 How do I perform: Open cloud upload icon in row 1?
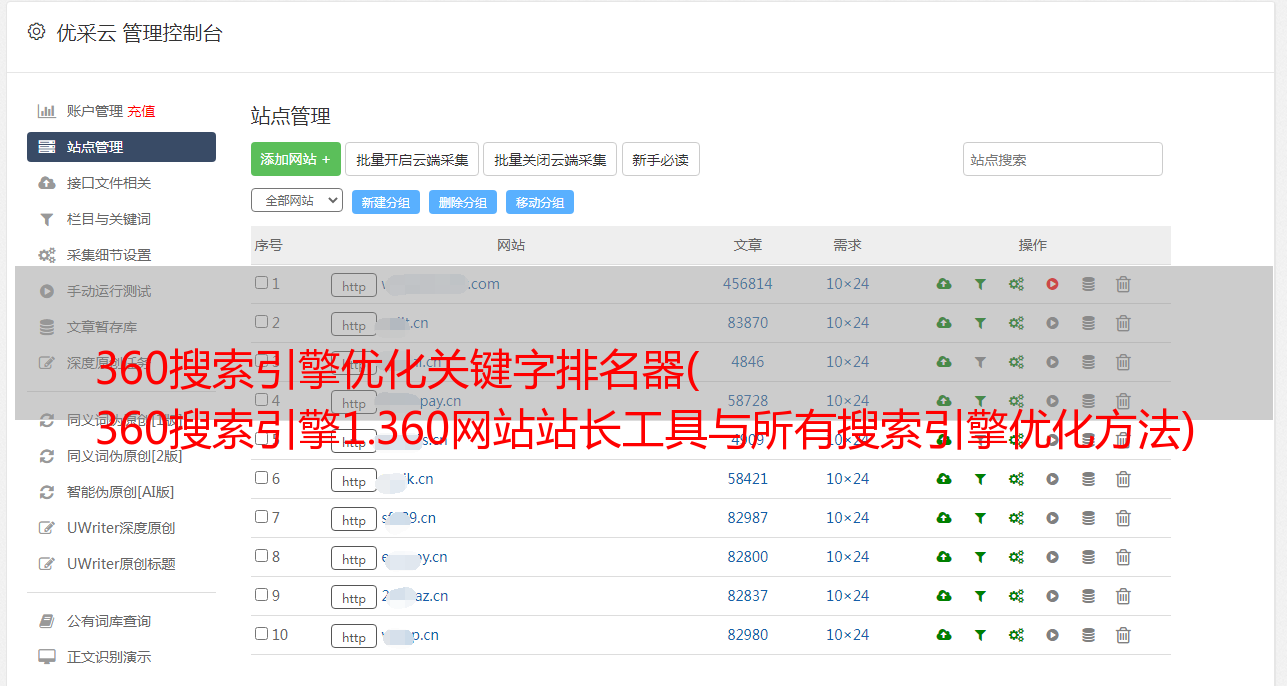(x=944, y=284)
